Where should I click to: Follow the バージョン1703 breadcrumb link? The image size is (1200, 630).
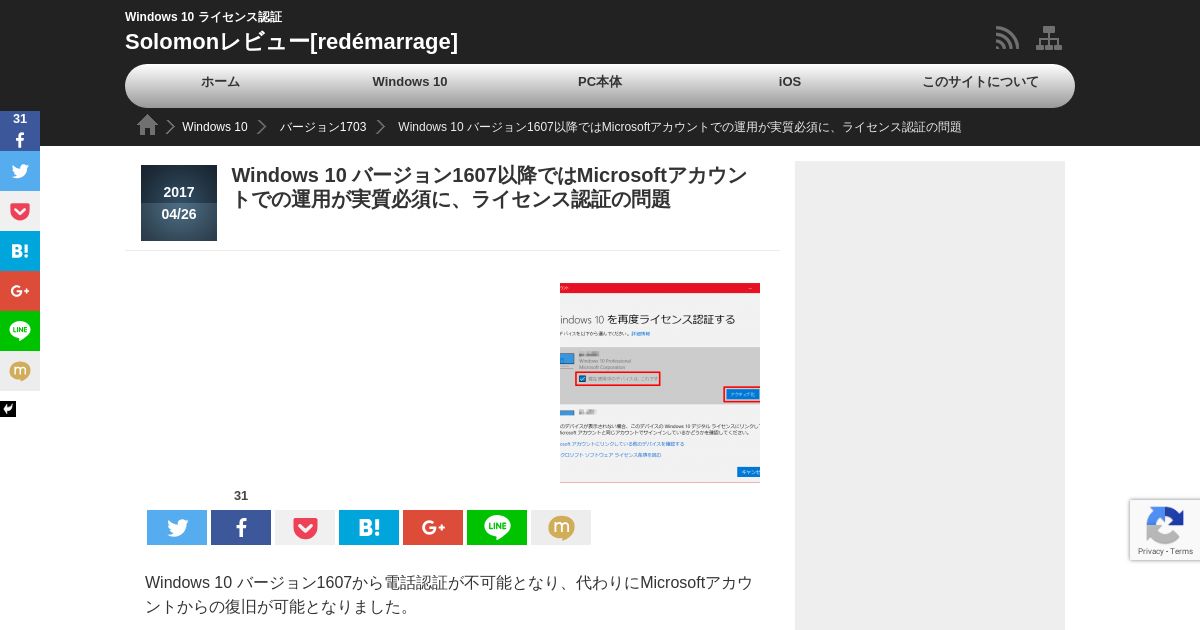[323, 127]
